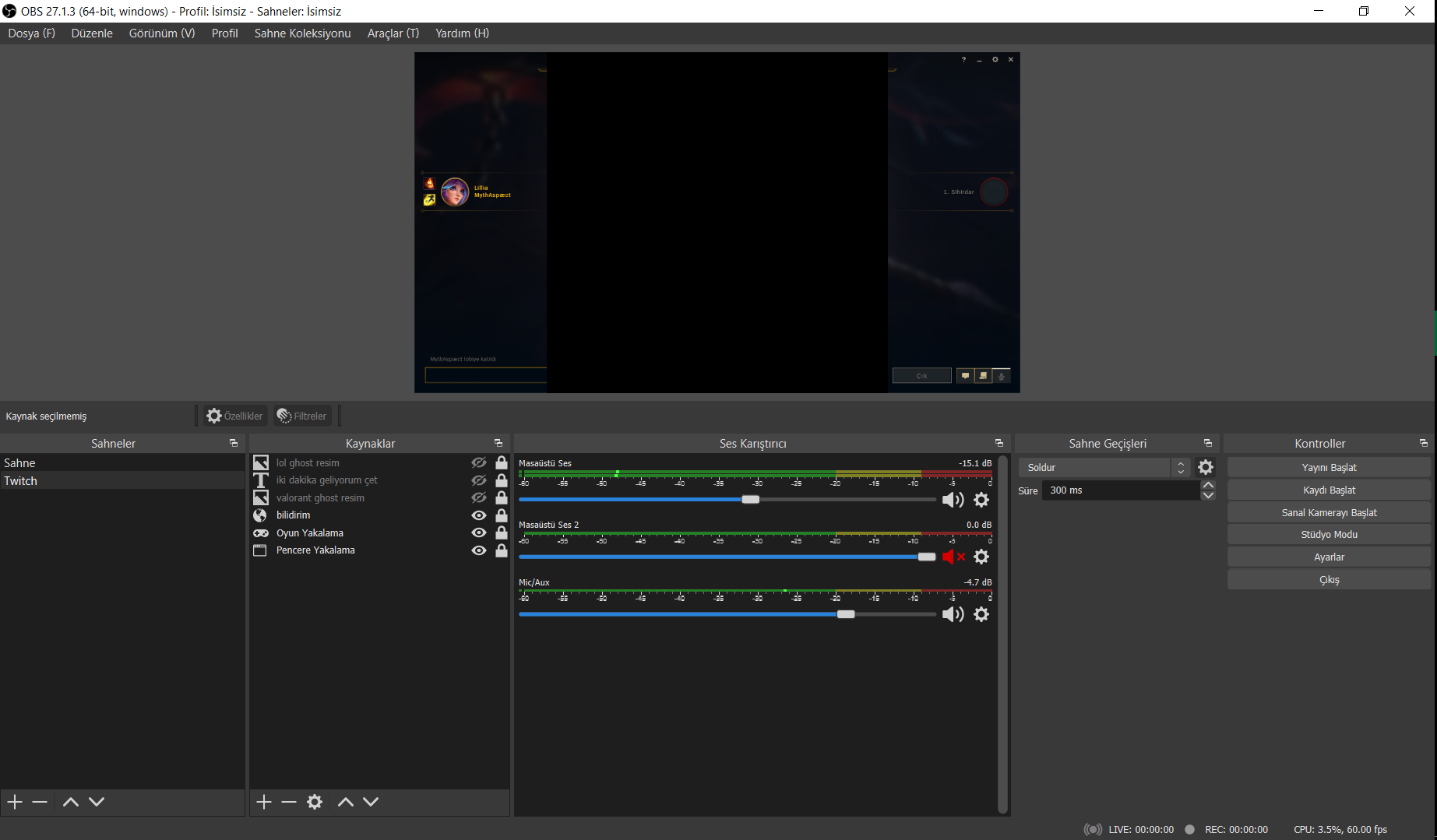Viewport: 1437px width, 840px height.
Task: Open Soldur transition dropdown
Action: (1104, 467)
